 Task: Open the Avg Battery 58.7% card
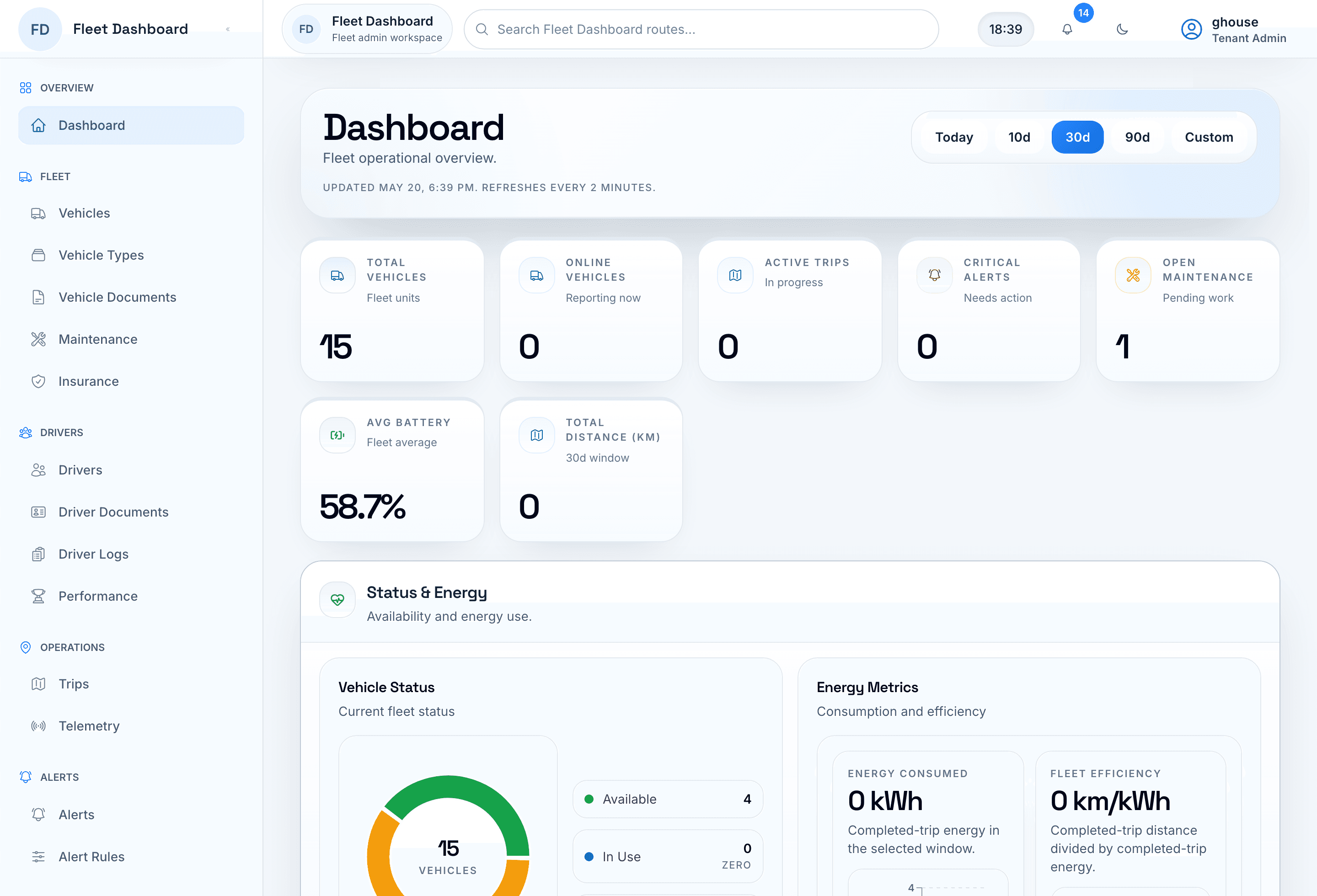[x=392, y=470]
